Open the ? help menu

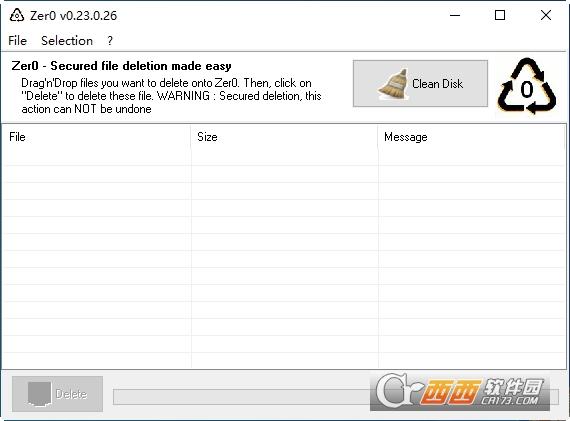tap(110, 40)
